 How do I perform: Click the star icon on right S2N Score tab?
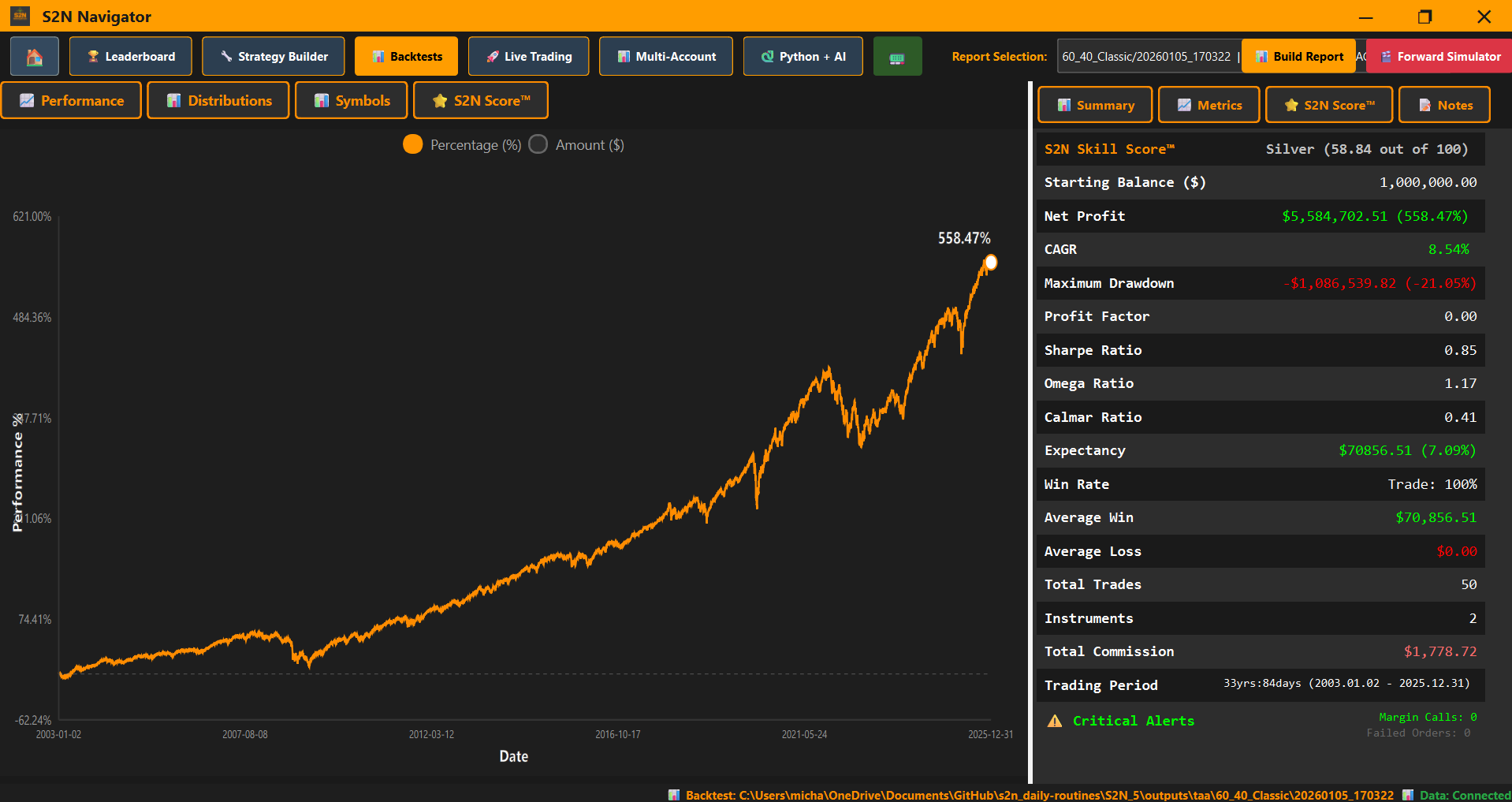(x=1291, y=105)
